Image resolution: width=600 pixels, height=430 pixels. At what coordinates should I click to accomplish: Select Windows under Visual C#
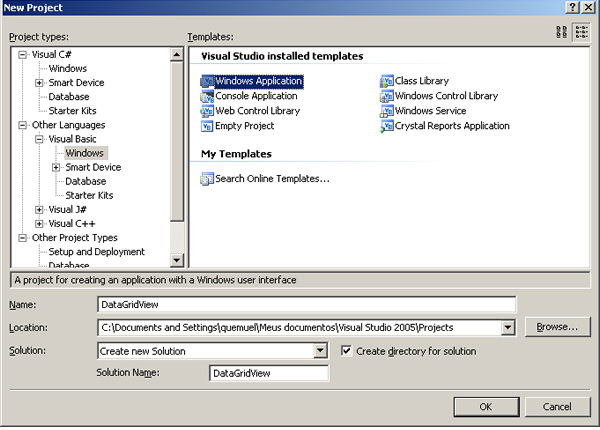tap(68, 68)
